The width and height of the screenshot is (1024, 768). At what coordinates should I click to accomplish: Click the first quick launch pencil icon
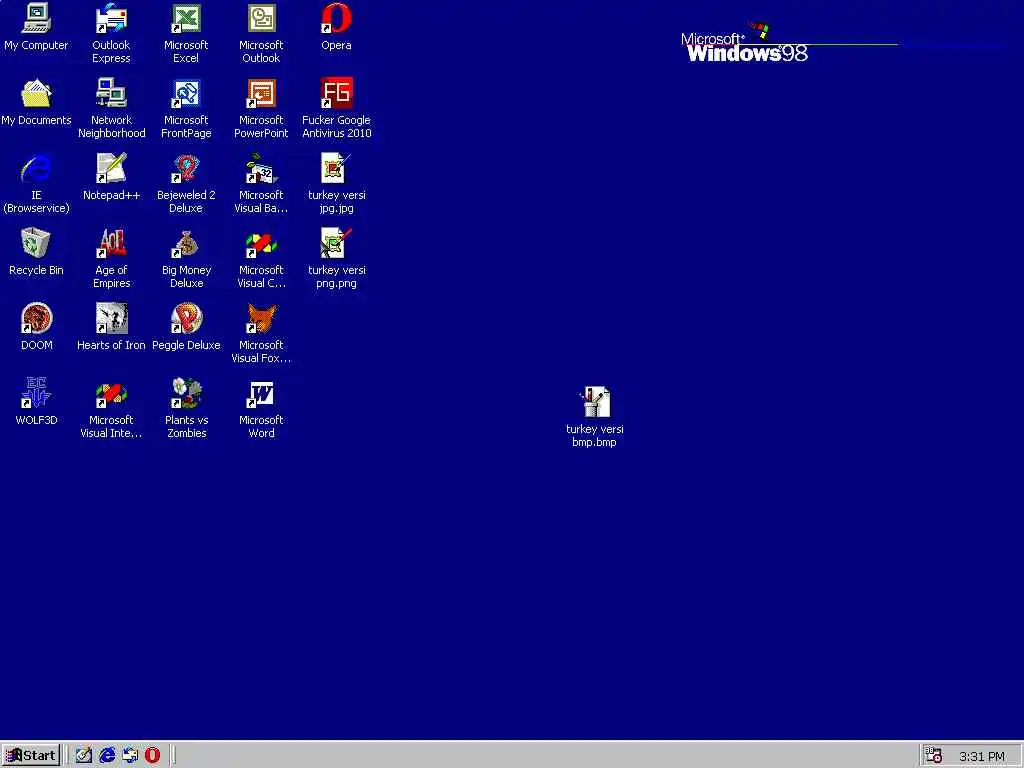84,756
